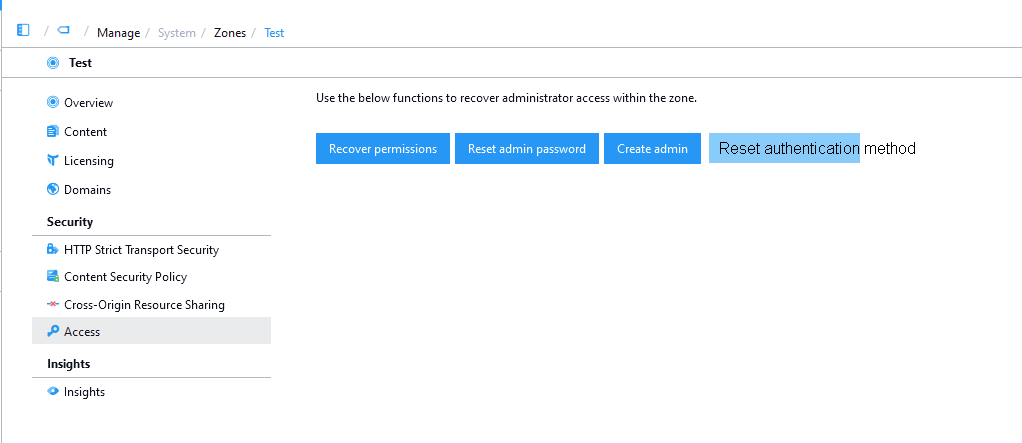Screen dimensions: 1022x443
Task: Click the Cross-Origin Resource Sharing icon
Action: point(53,304)
